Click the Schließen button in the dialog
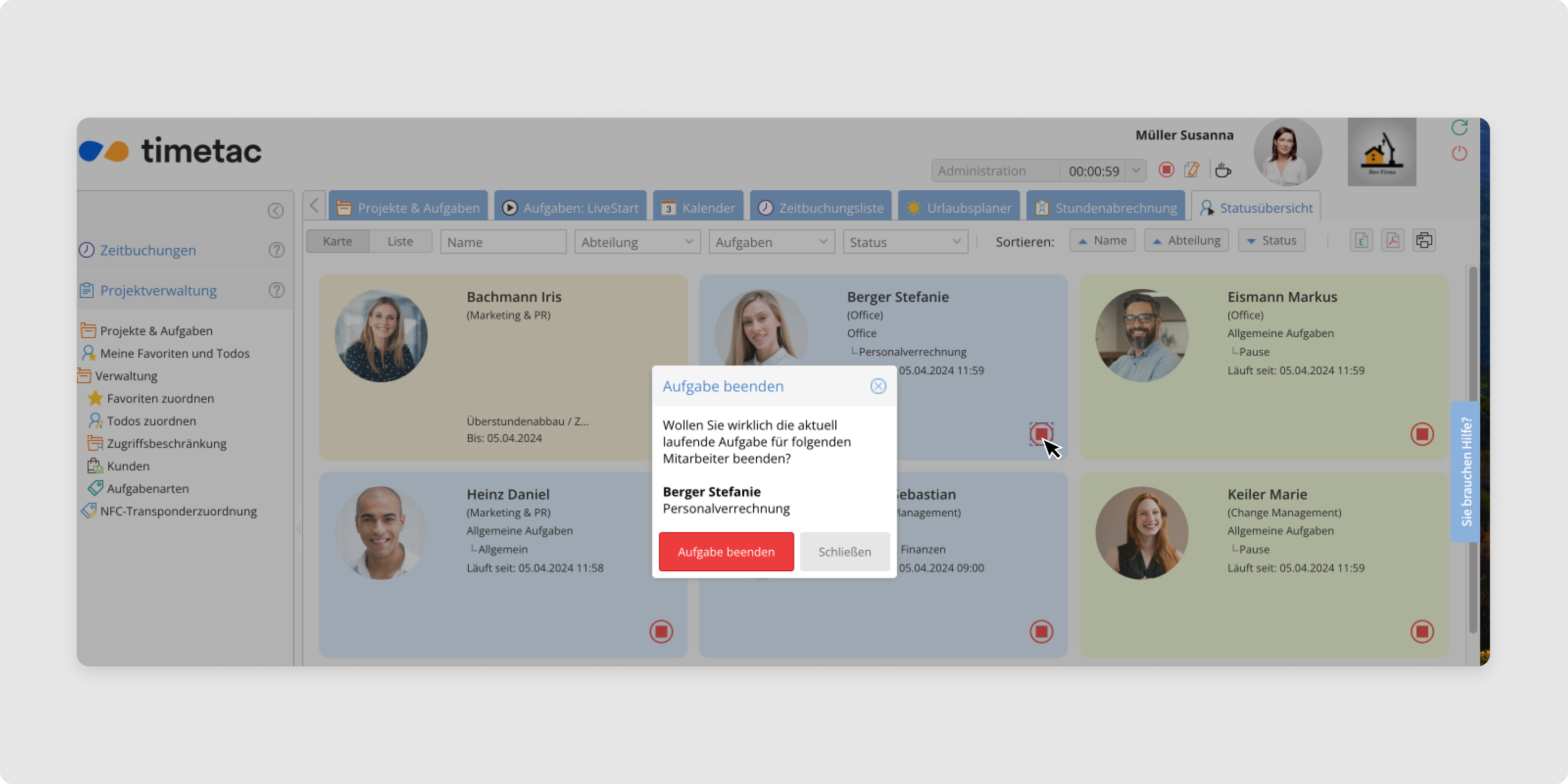This screenshot has width=1568, height=784. pyautogui.click(x=844, y=551)
